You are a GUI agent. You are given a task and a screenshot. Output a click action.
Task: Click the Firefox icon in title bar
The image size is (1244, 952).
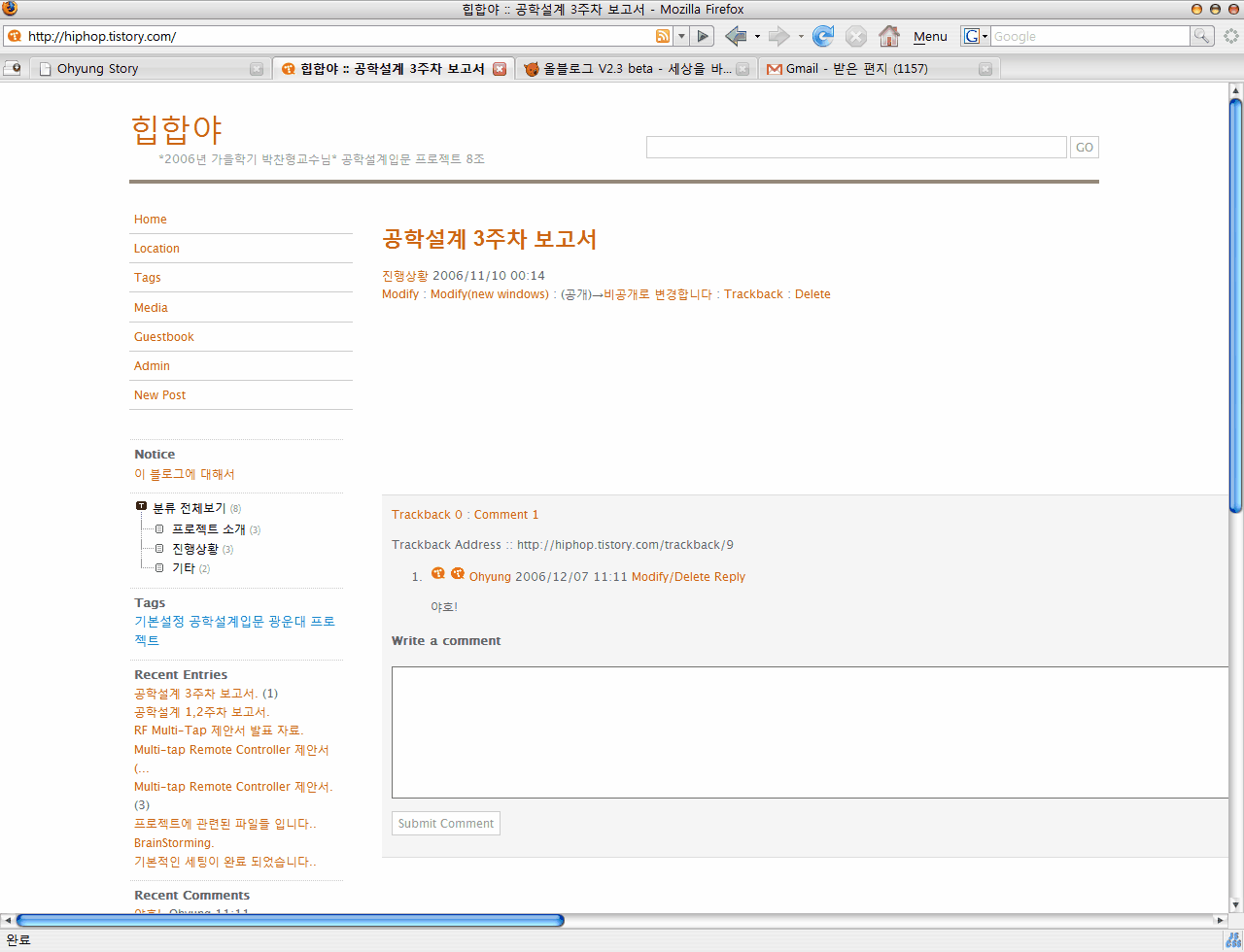pos(11,9)
